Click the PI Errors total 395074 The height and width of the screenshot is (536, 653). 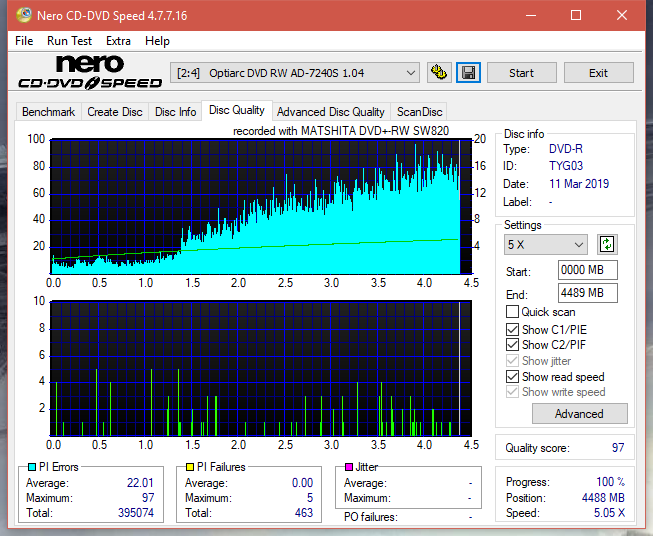pyautogui.click(x=136, y=513)
